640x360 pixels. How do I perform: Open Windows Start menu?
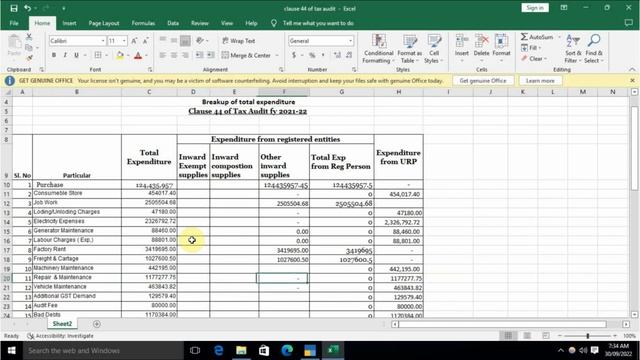click(x=11, y=350)
